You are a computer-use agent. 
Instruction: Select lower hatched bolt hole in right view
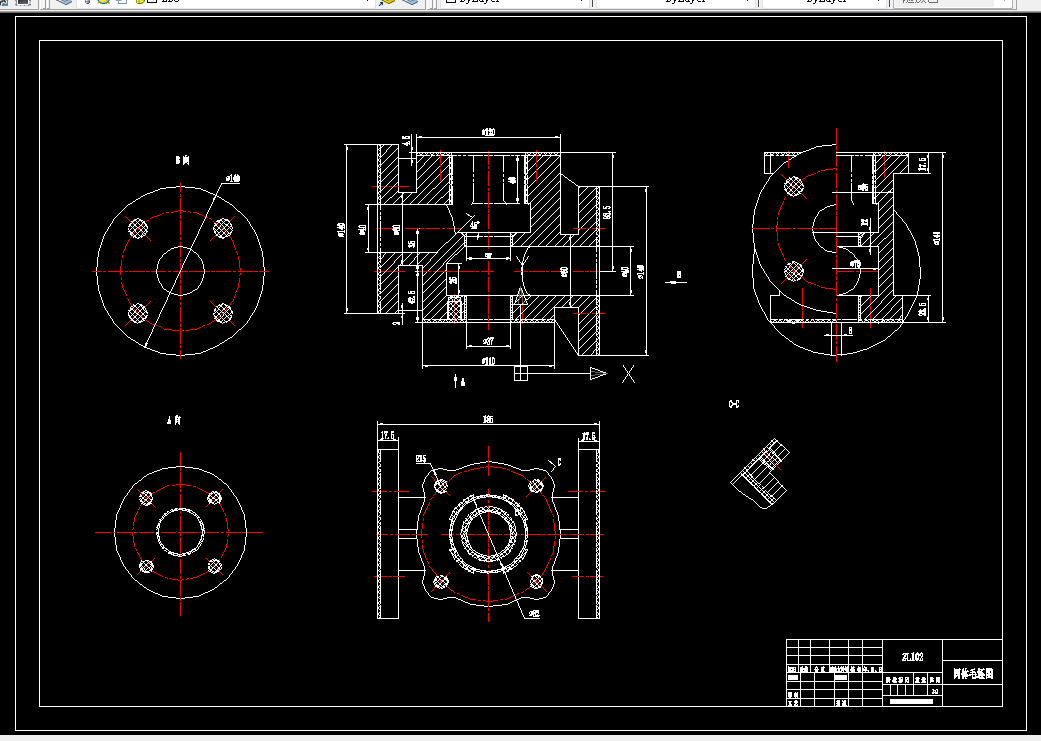pos(793,271)
